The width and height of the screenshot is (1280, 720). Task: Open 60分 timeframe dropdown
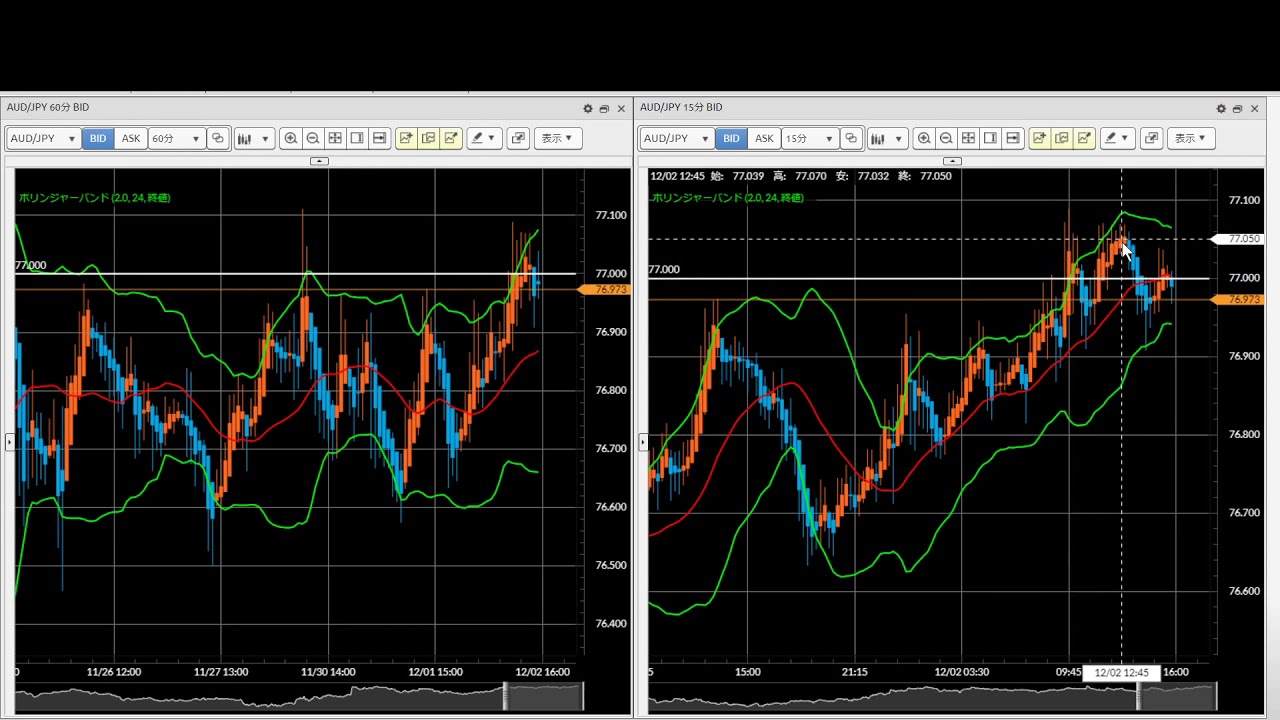176,138
